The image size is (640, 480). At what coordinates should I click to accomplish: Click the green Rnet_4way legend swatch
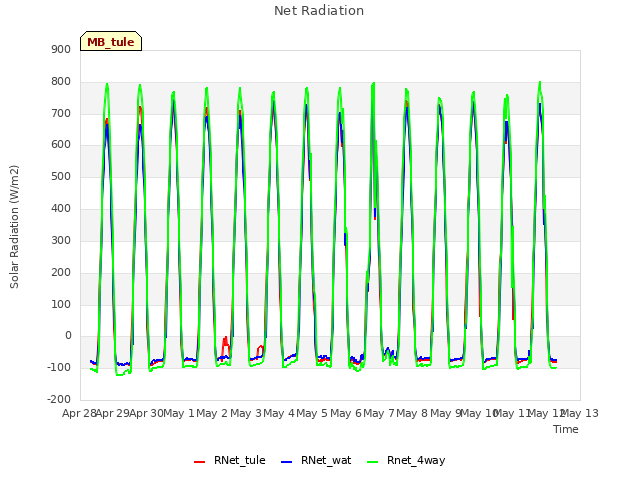(x=373, y=462)
